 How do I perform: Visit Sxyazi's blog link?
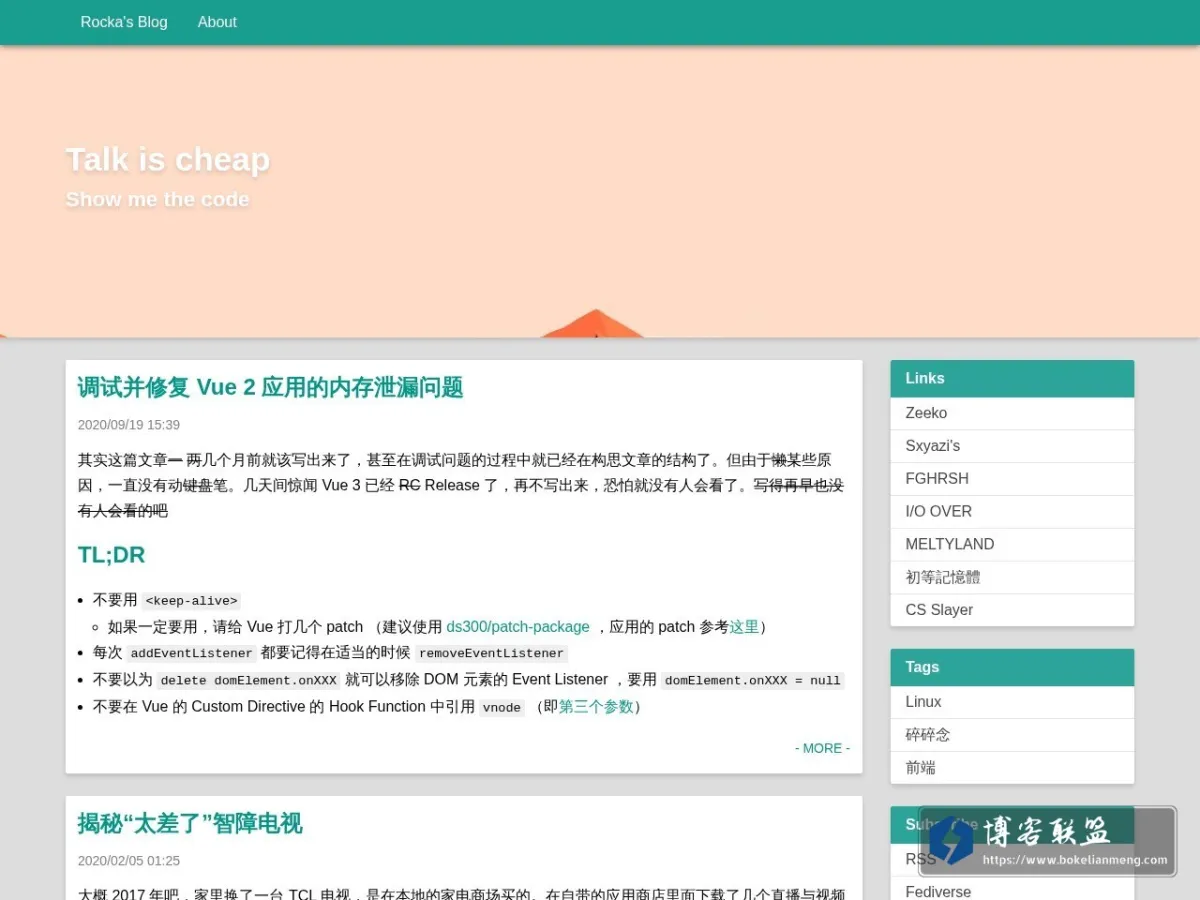1012,446
